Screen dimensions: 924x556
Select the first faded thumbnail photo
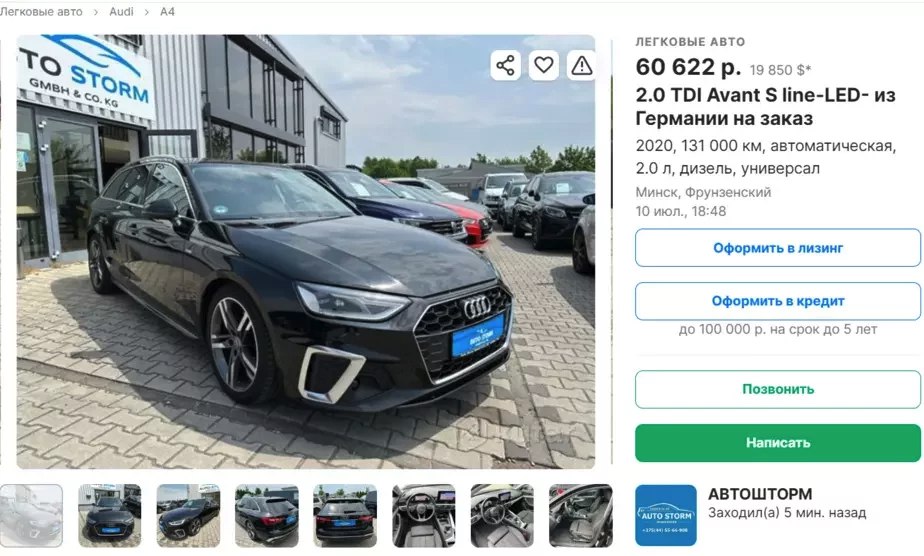point(31,516)
